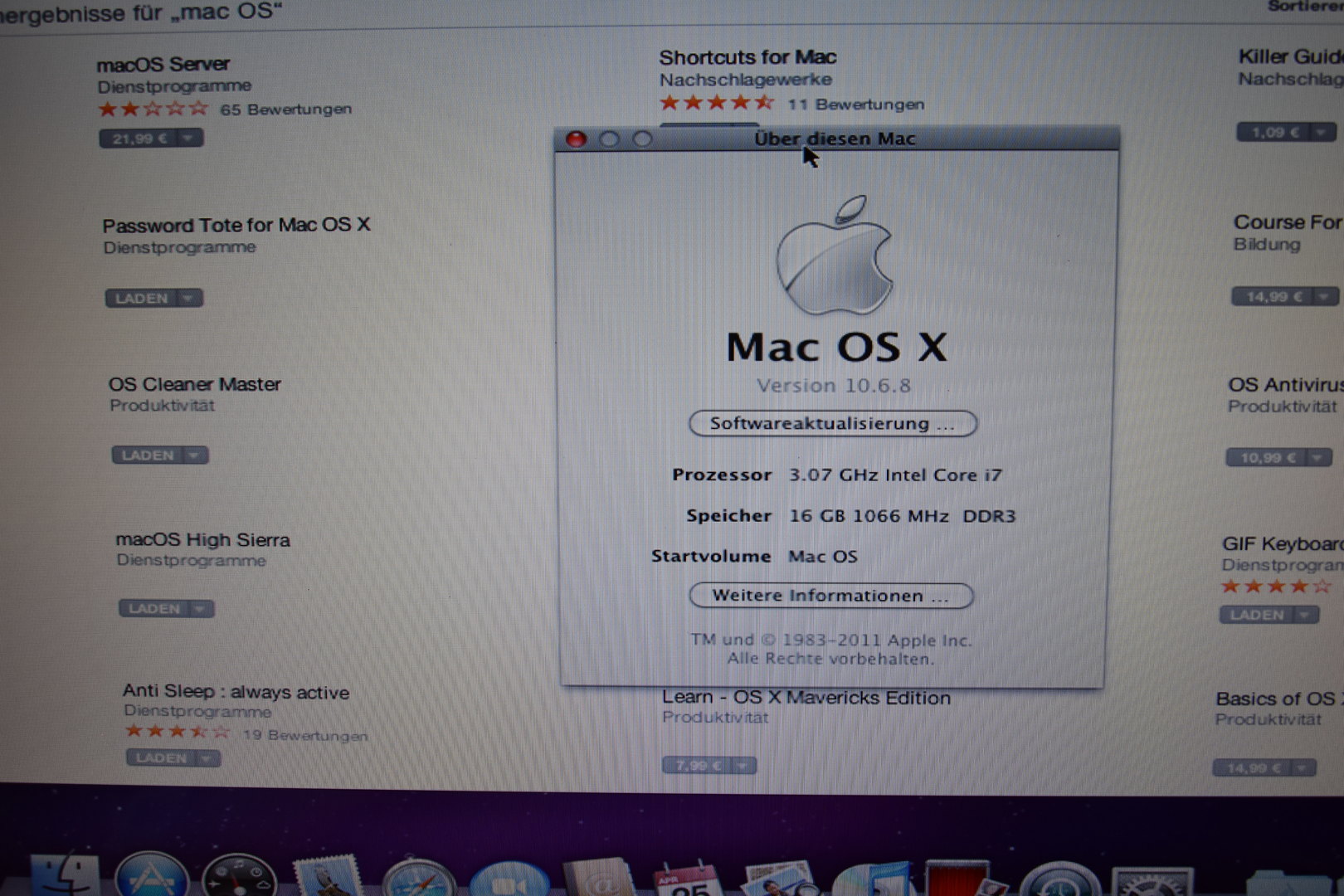Expand OS Cleaner Master LADEN arrow
This screenshot has width=1344, height=896.
(194, 455)
